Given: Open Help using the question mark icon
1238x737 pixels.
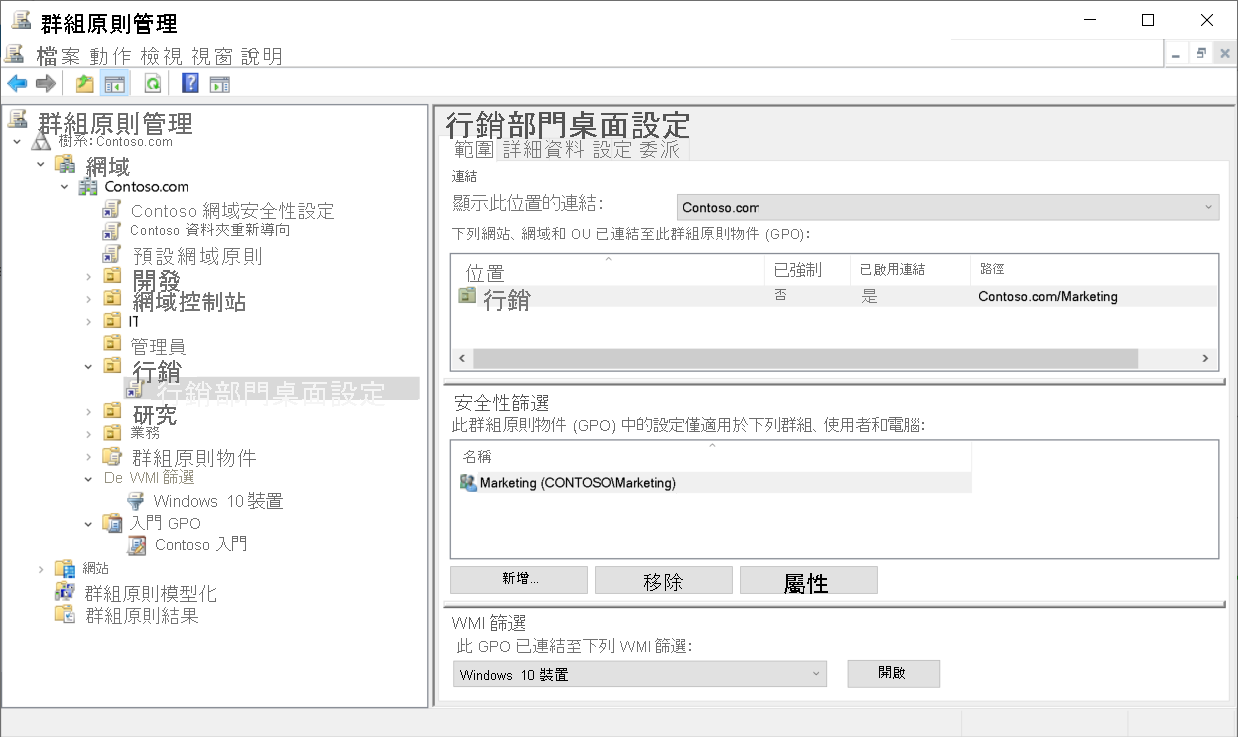Looking at the screenshot, I should [189, 83].
